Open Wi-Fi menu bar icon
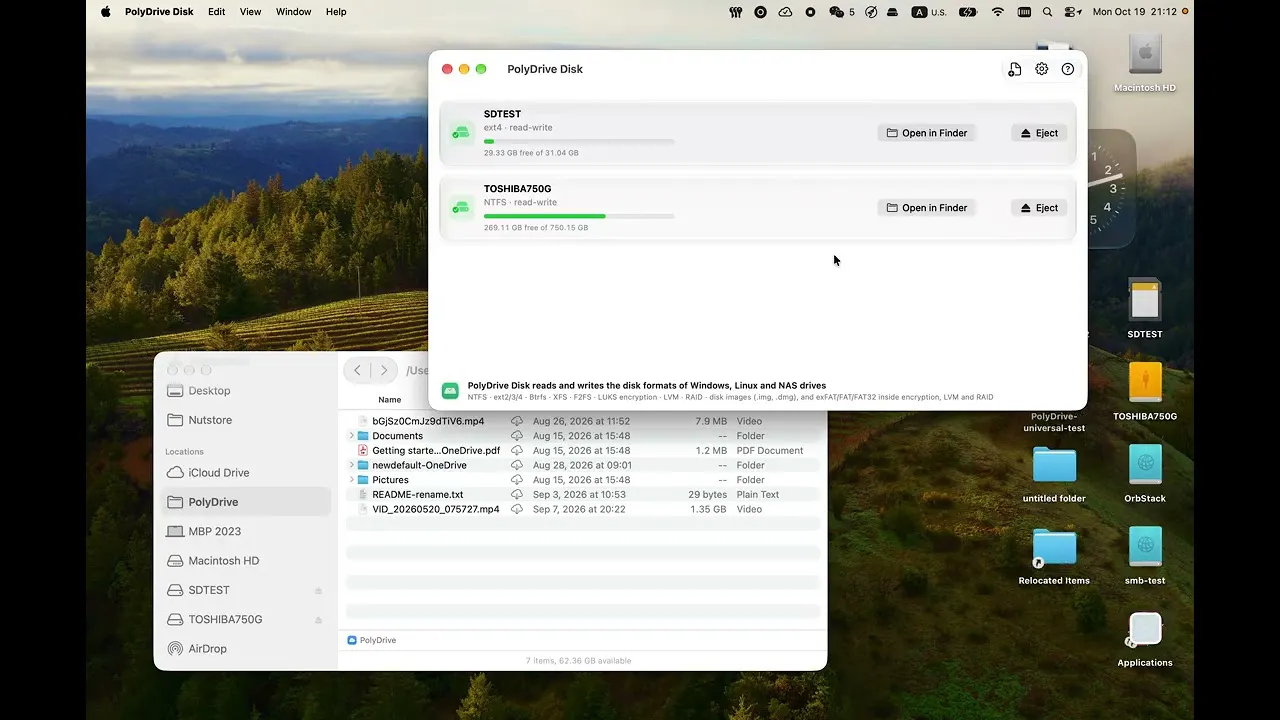This screenshot has width=1280, height=720. pos(997,12)
